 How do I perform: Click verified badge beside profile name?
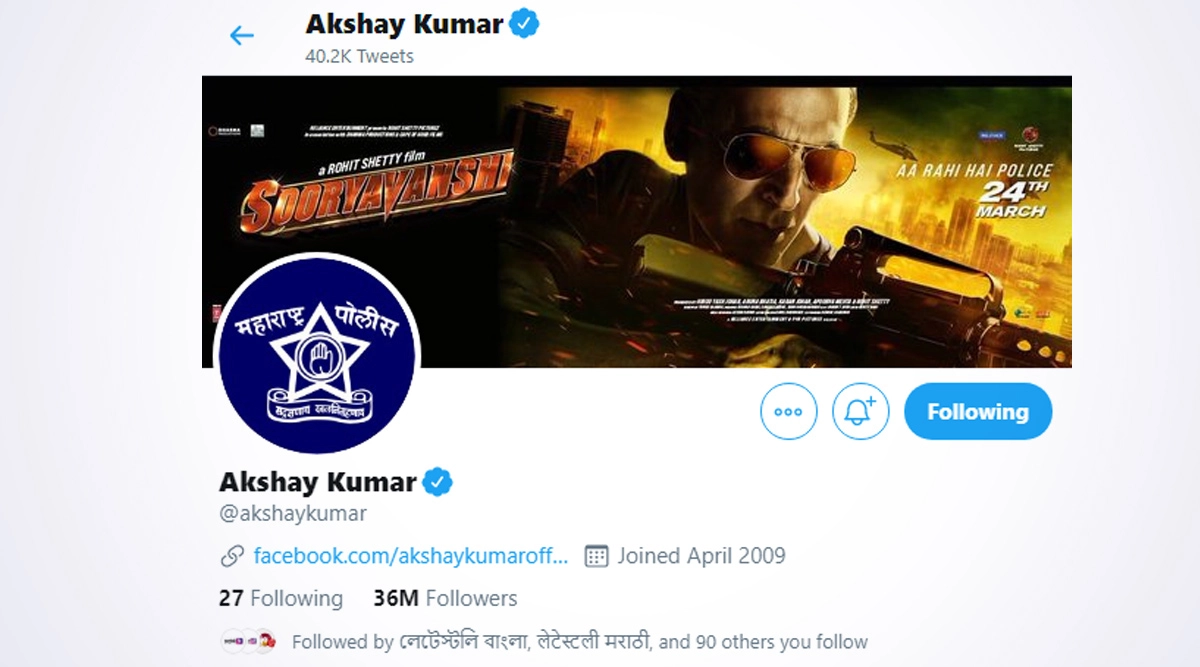coord(437,482)
